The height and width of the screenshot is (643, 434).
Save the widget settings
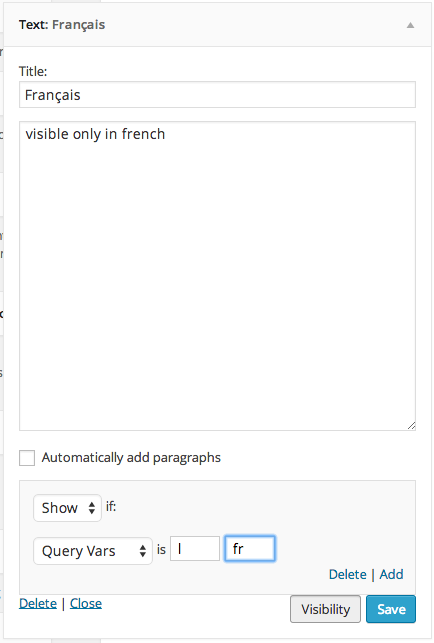[x=391, y=609]
